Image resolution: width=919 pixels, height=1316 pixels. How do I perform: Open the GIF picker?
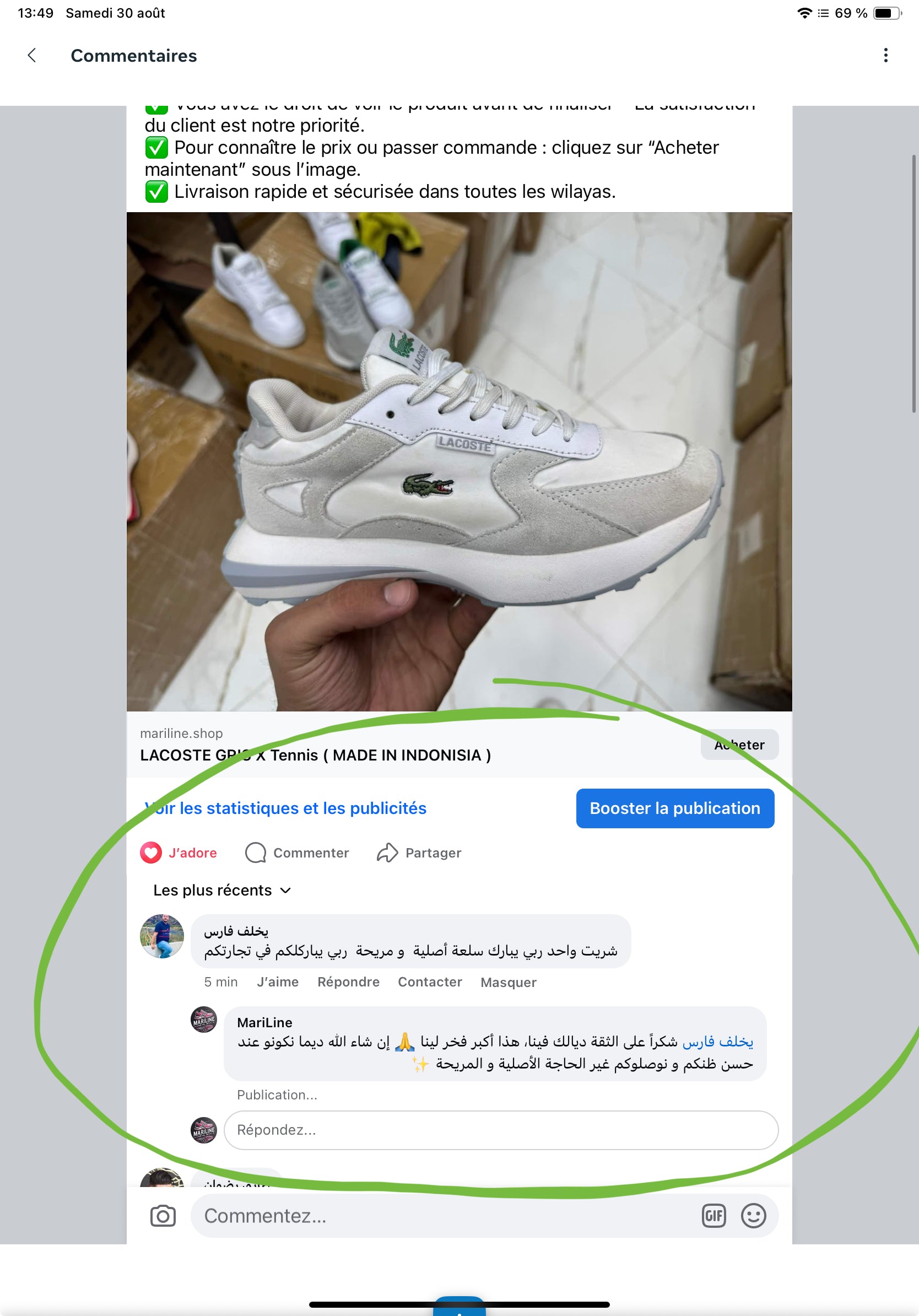[x=714, y=1216]
